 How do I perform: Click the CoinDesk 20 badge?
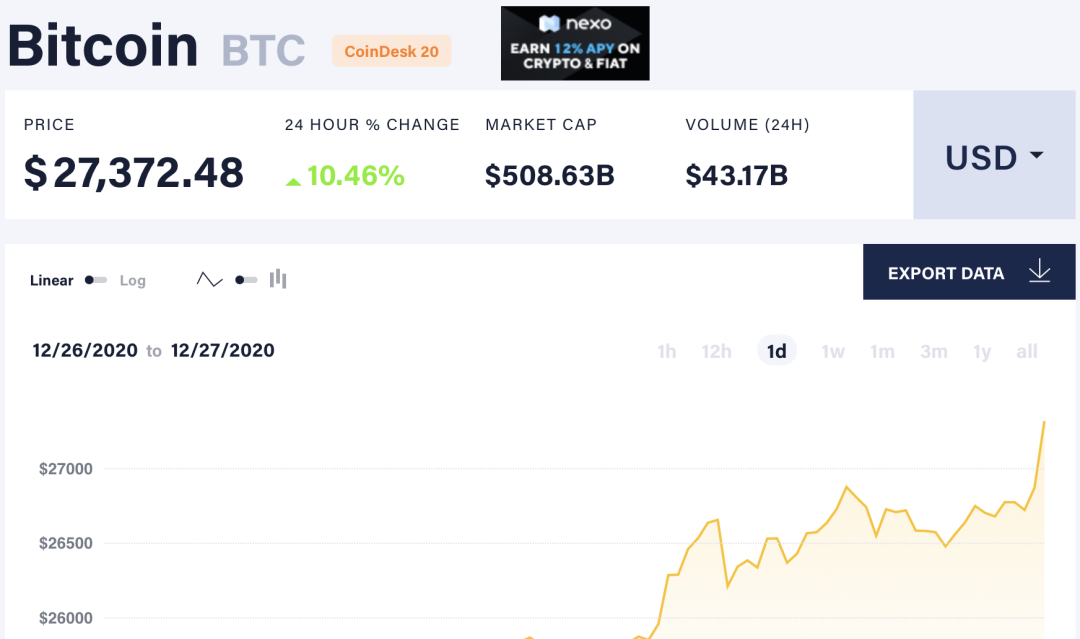[x=391, y=51]
